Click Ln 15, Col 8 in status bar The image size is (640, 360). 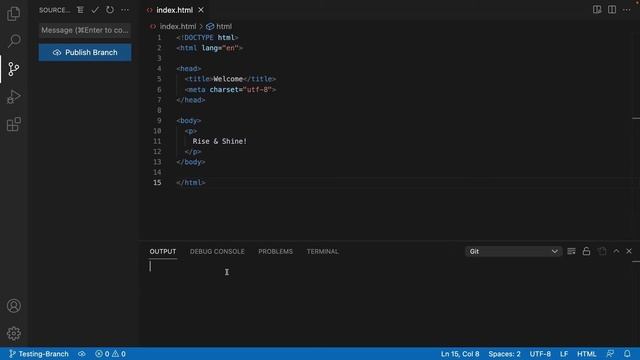[x=460, y=354]
